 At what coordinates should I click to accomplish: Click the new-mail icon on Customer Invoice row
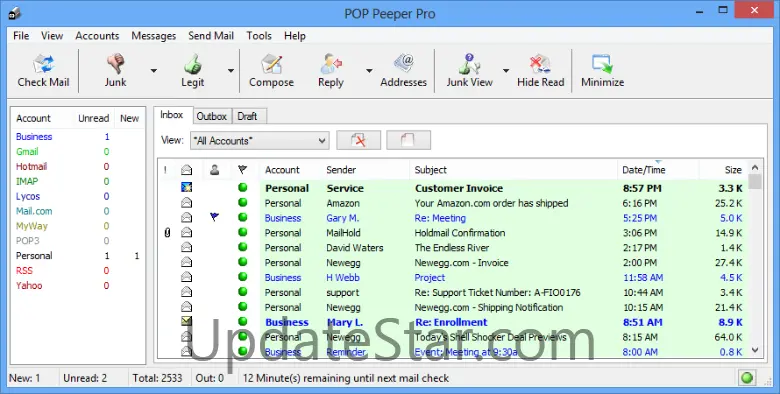pyautogui.click(x=187, y=188)
